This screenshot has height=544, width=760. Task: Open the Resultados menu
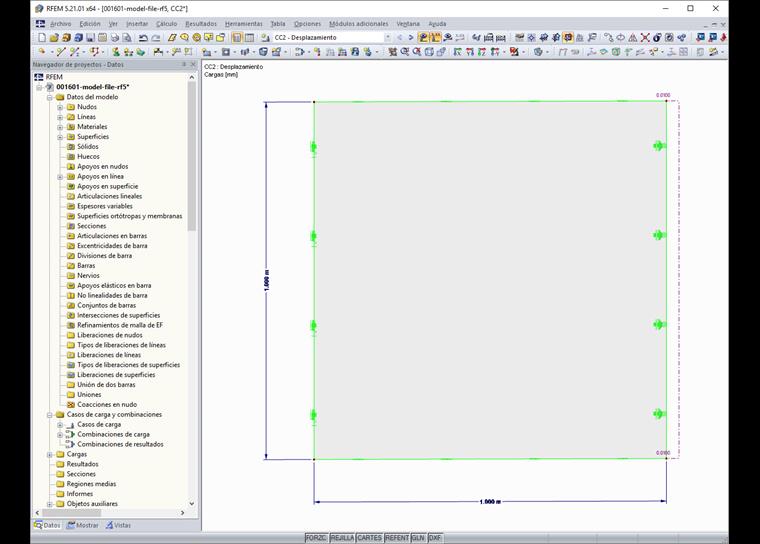(x=201, y=24)
